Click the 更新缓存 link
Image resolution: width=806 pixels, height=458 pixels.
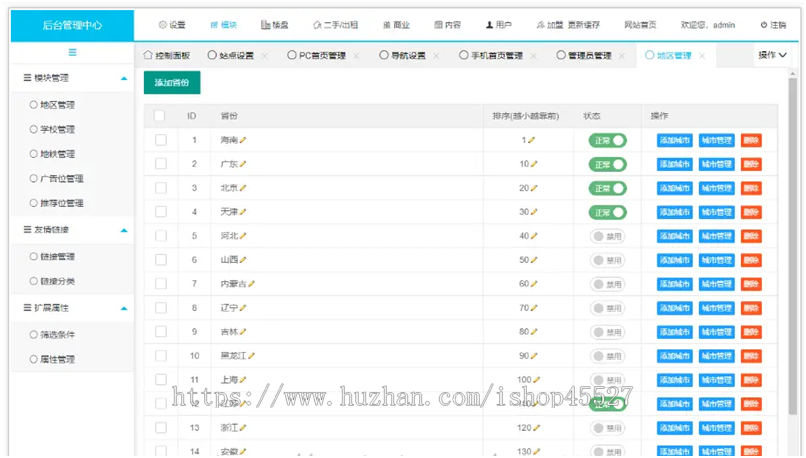584,25
